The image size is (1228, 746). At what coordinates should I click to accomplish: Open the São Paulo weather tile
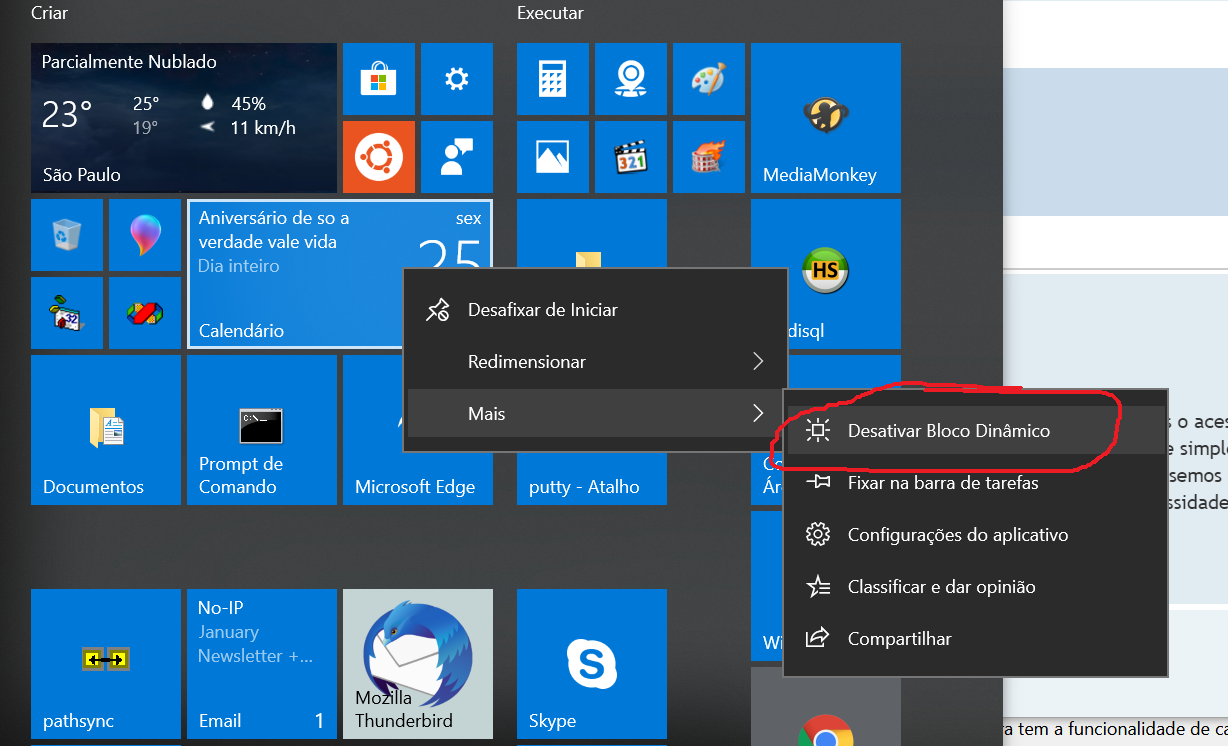click(183, 118)
